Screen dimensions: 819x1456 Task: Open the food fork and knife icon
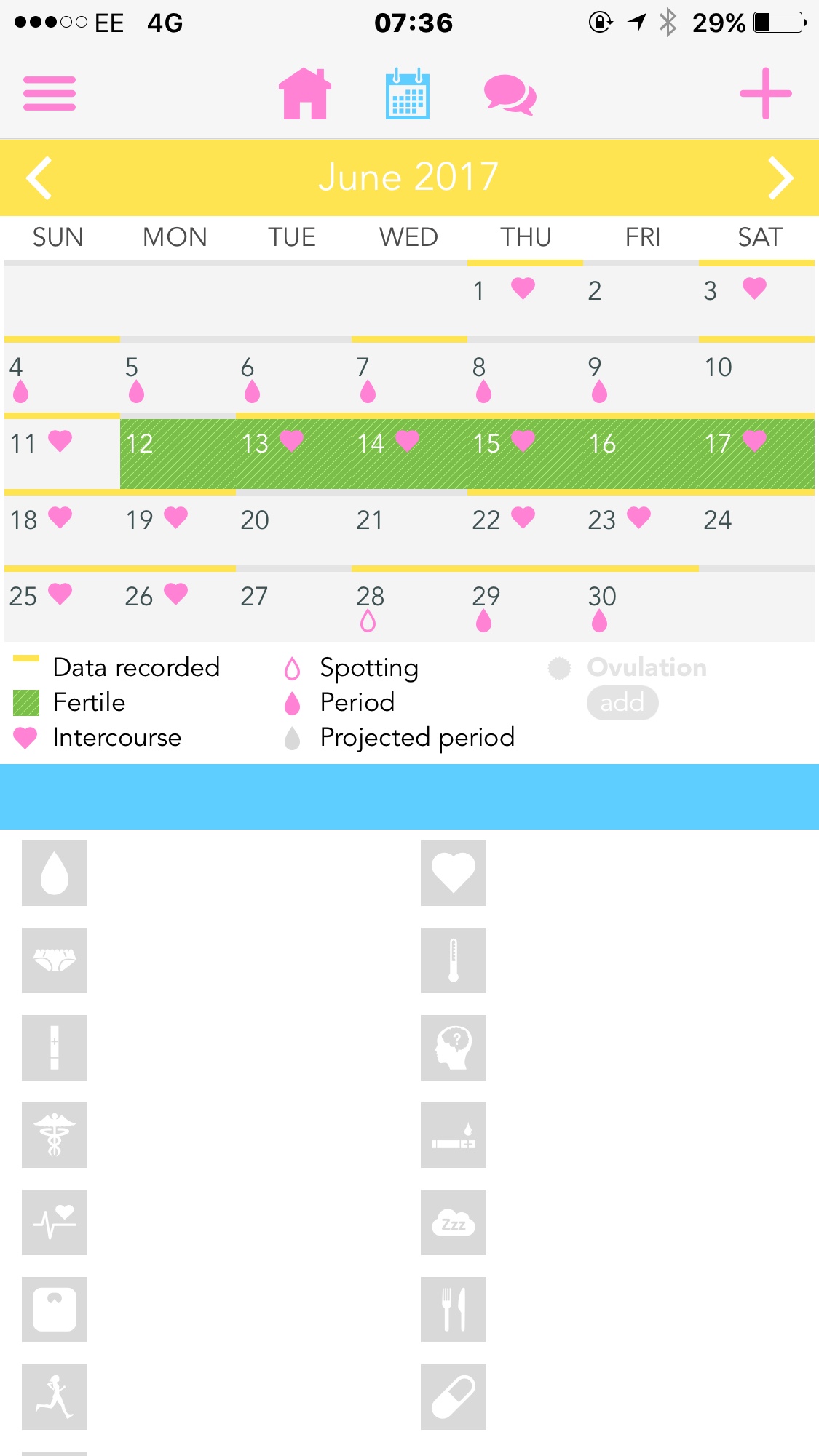[454, 1310]
